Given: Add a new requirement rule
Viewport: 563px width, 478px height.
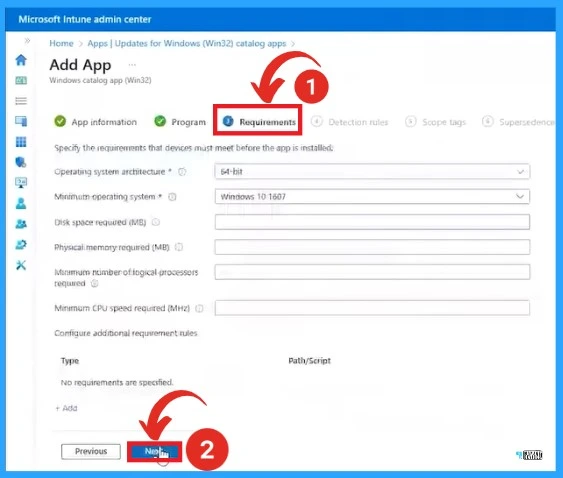Looking at the screenshot, I should tap(66, 408).
